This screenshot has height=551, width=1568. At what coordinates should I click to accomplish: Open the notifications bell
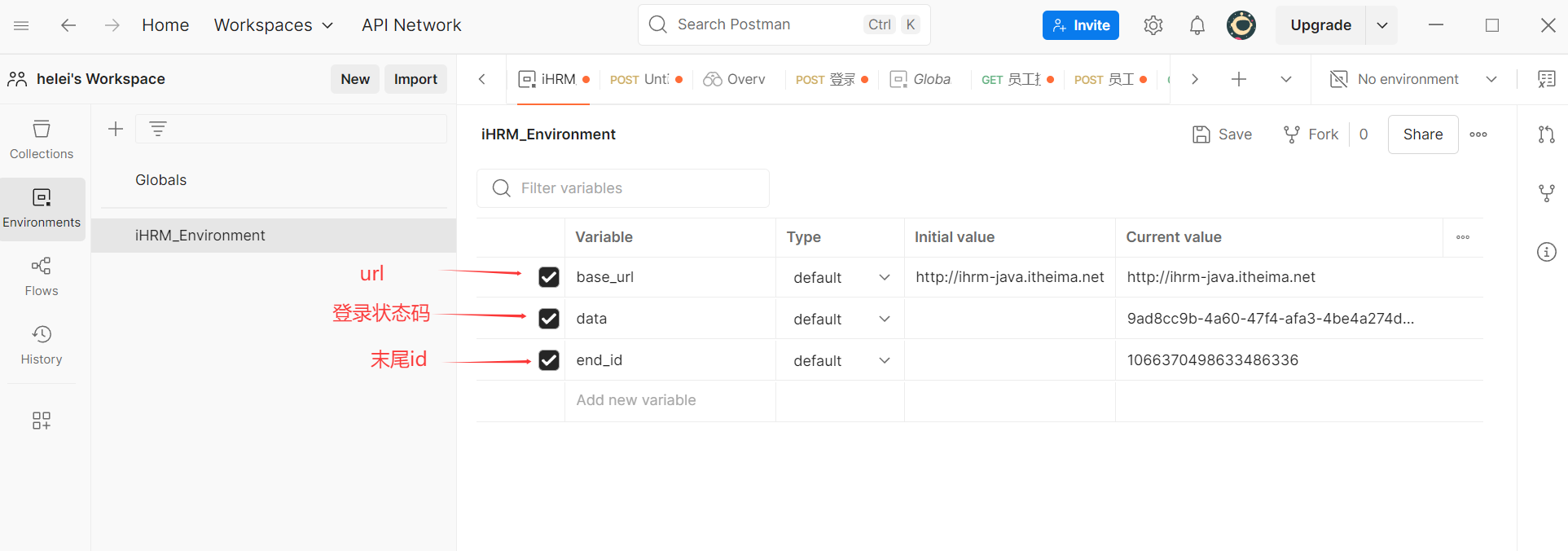1197,25
